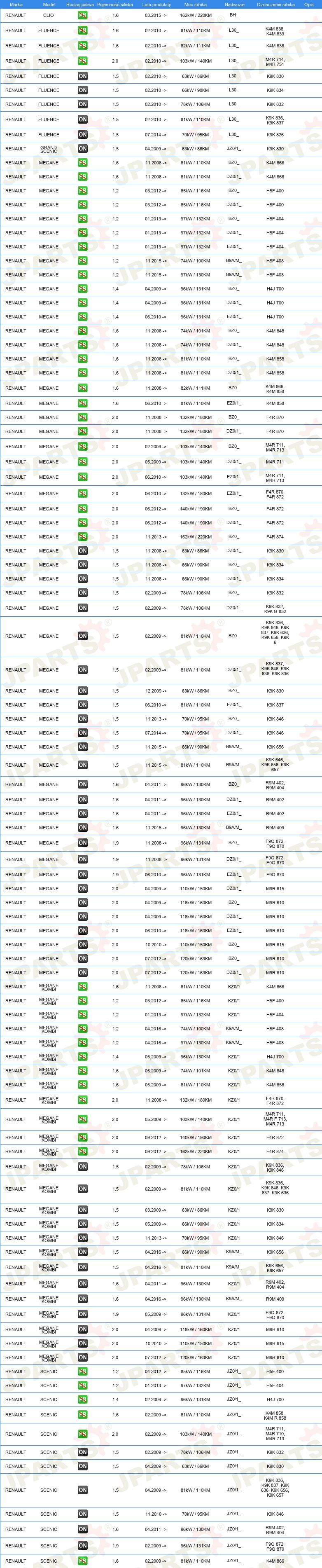This screenshot has width=322, height=1568.
Task: Click petrol icon in Megane Kombi F4R 874 row
Action: [82, 1151]
